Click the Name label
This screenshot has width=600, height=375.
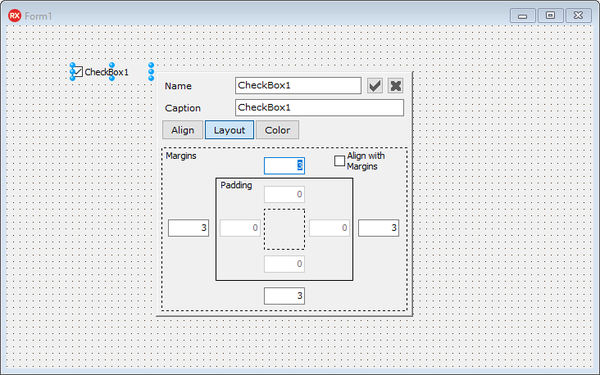pos(178,86)
